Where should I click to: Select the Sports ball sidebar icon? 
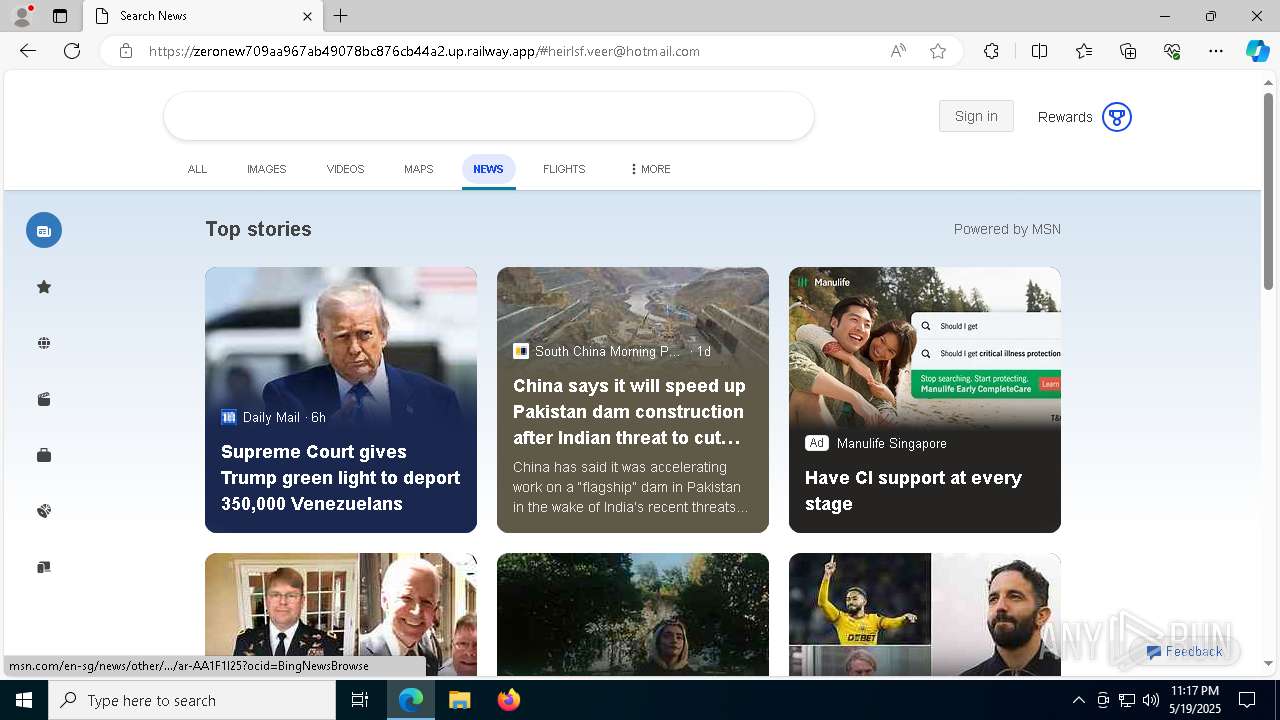click(x=44, y=511)
